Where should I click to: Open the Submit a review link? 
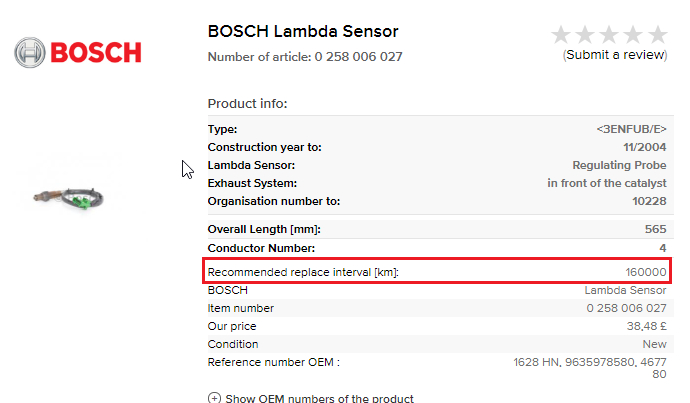click(x=615, y=55)
